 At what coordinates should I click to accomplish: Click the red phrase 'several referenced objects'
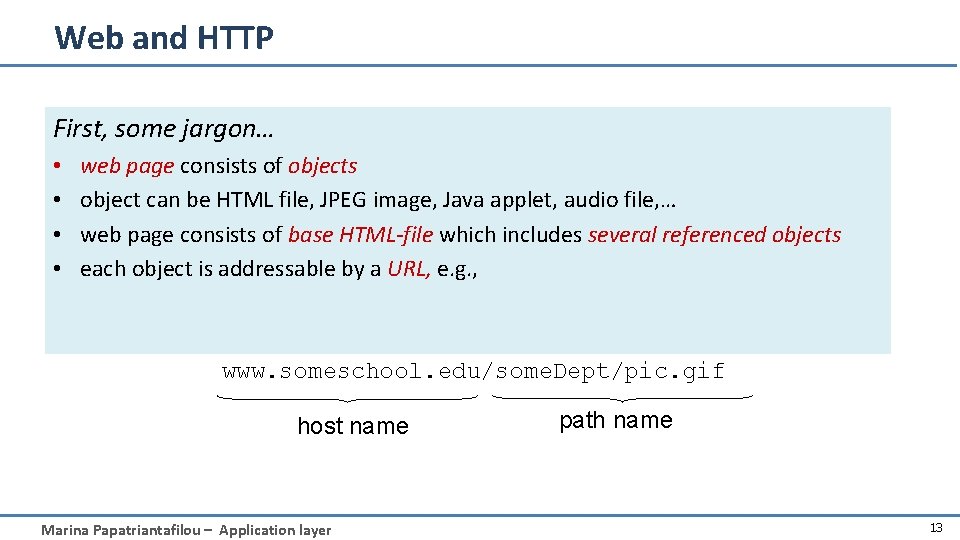[x=714, y=234]
